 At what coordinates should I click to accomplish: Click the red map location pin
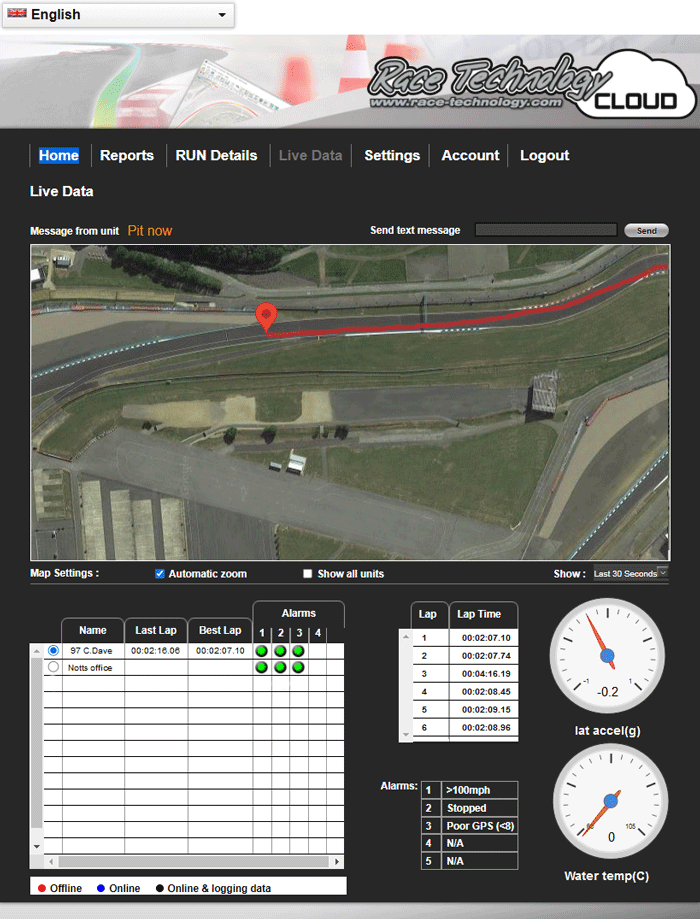point(265,315)
